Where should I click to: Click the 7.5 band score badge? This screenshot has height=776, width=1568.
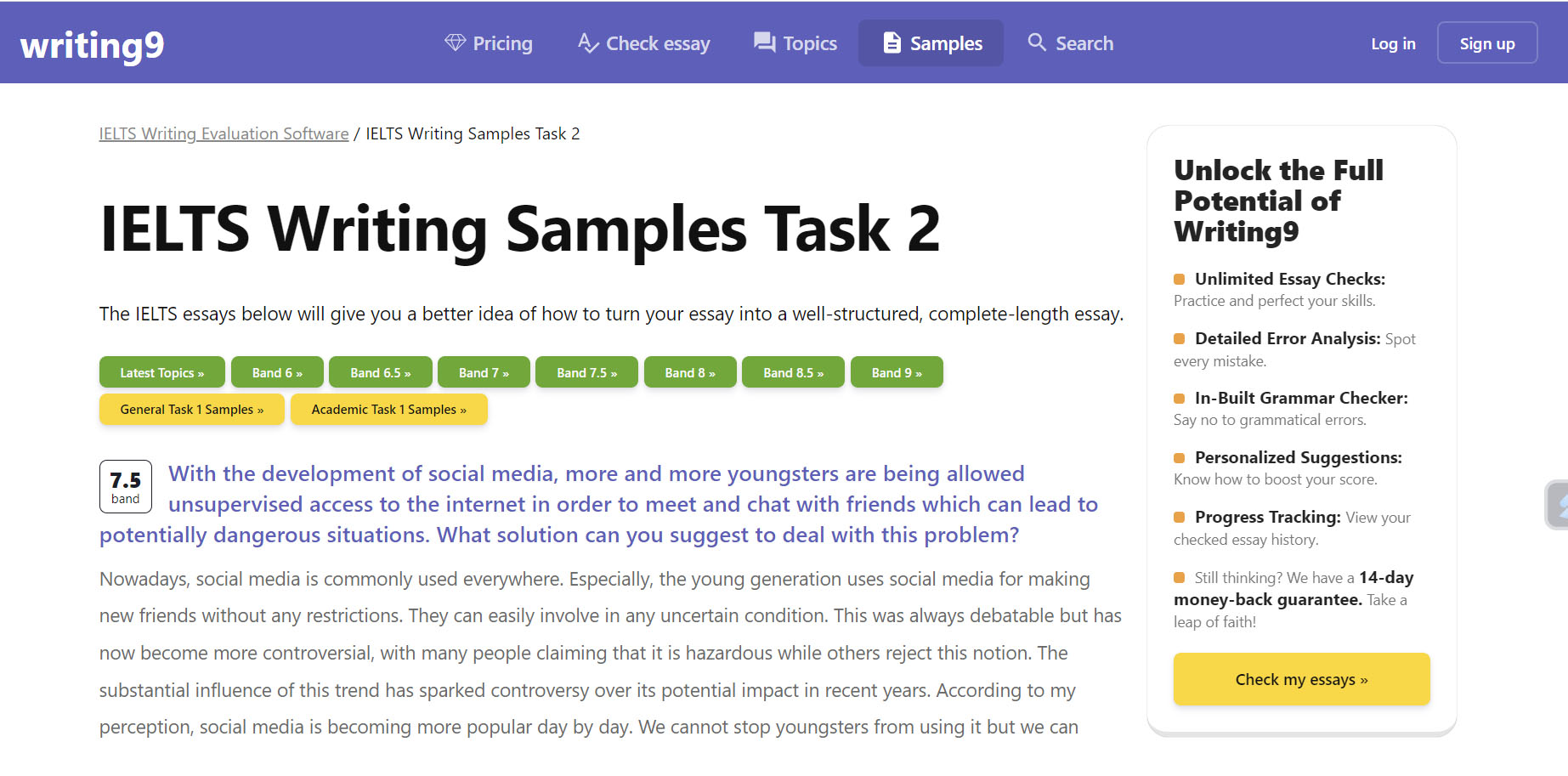126,486
